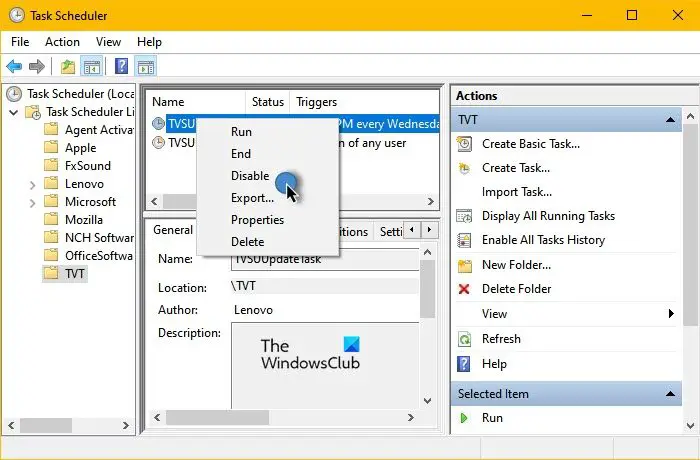The height and width of the screenshot is (460, 700).
Task: Collapse the Task Scheduler Library node
Action: [14, 112]
